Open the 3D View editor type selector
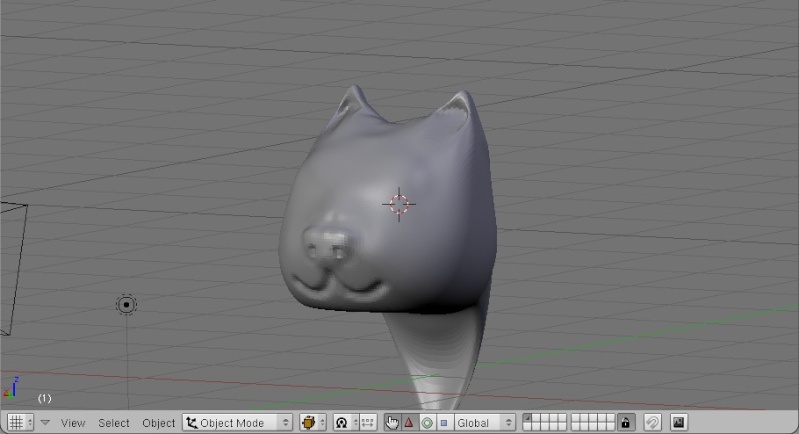 (x=20, y=422)
